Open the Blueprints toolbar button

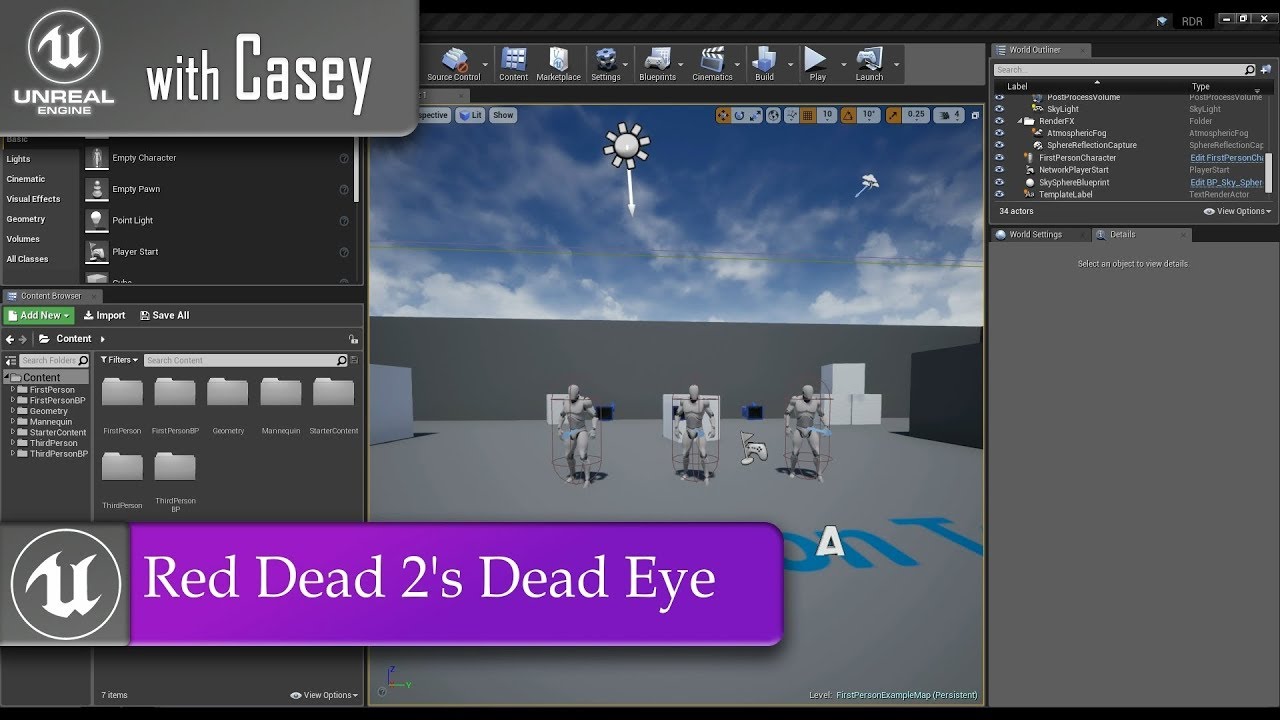(x=657, y=63)
